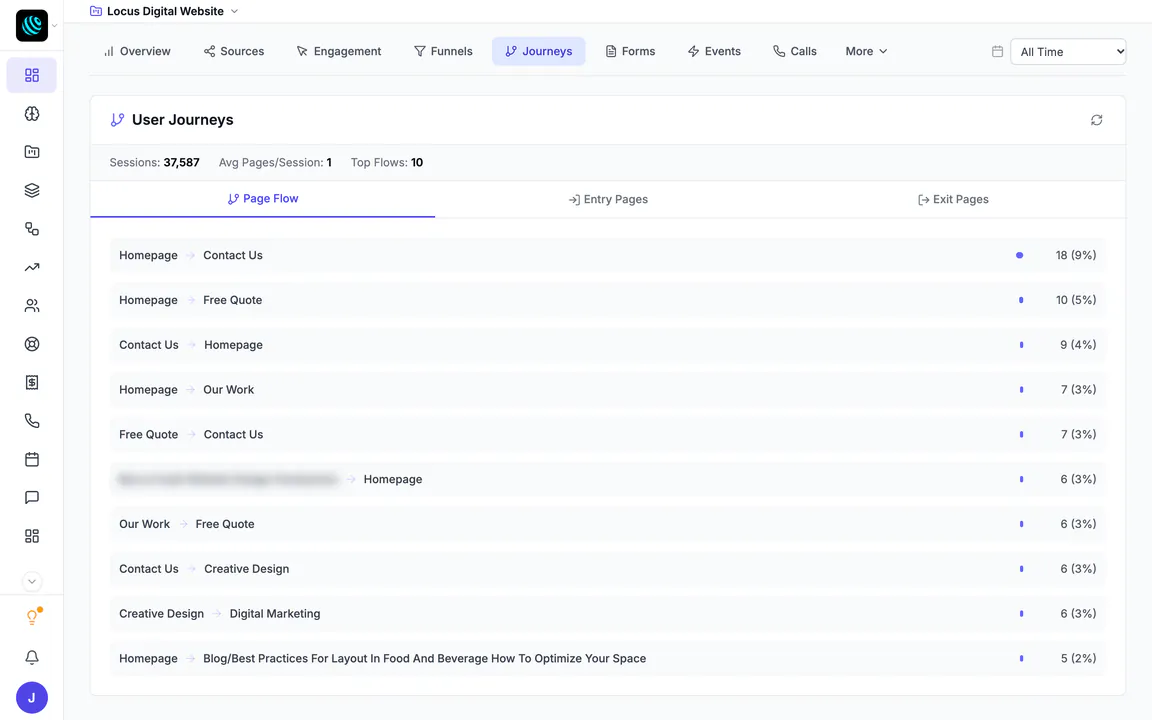This screenshot has height=720, width=1152.
Task: Expand the chevron next to app logo
Action: click(x=54, y=26)
